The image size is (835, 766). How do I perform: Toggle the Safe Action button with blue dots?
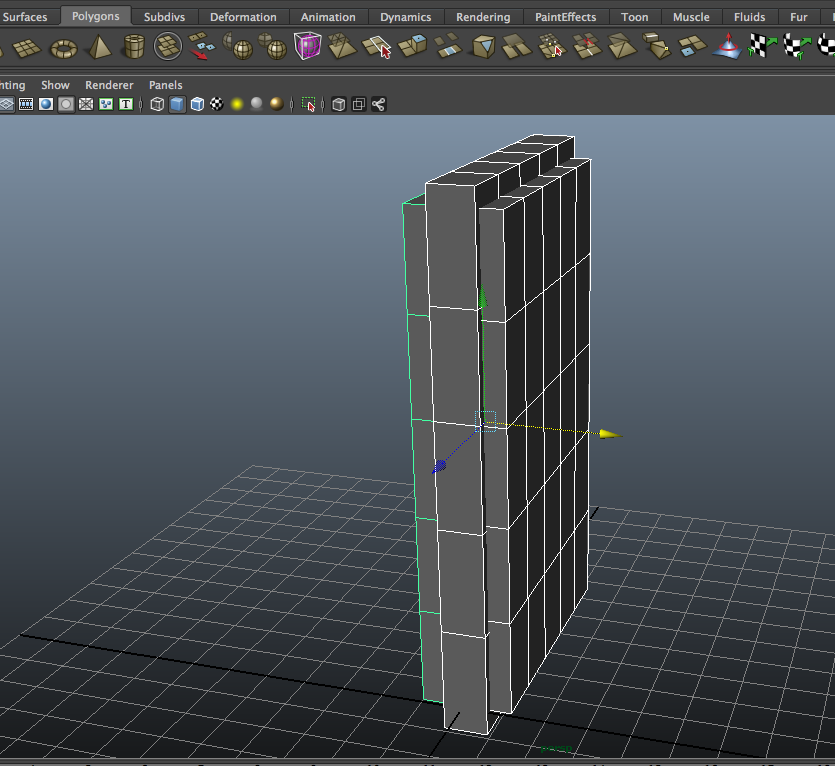(106, 104)
